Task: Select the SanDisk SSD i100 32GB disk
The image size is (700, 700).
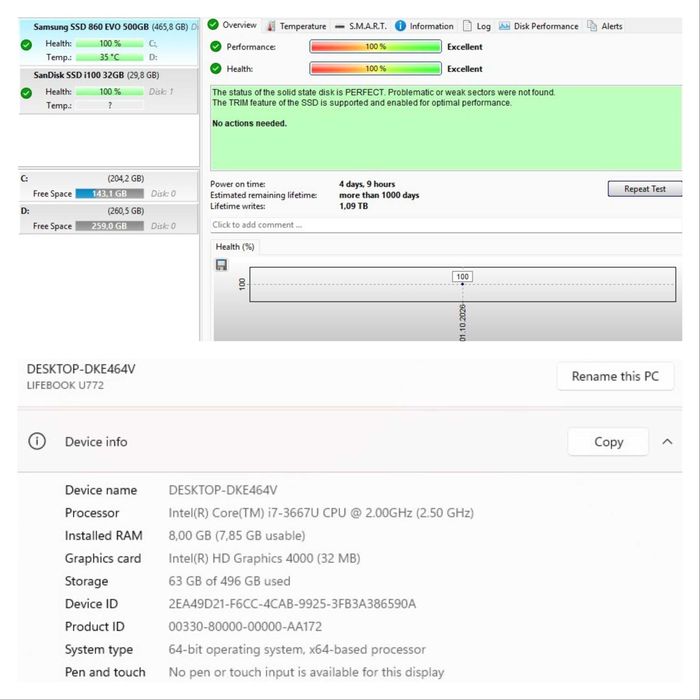Action: tap(108, 91)
